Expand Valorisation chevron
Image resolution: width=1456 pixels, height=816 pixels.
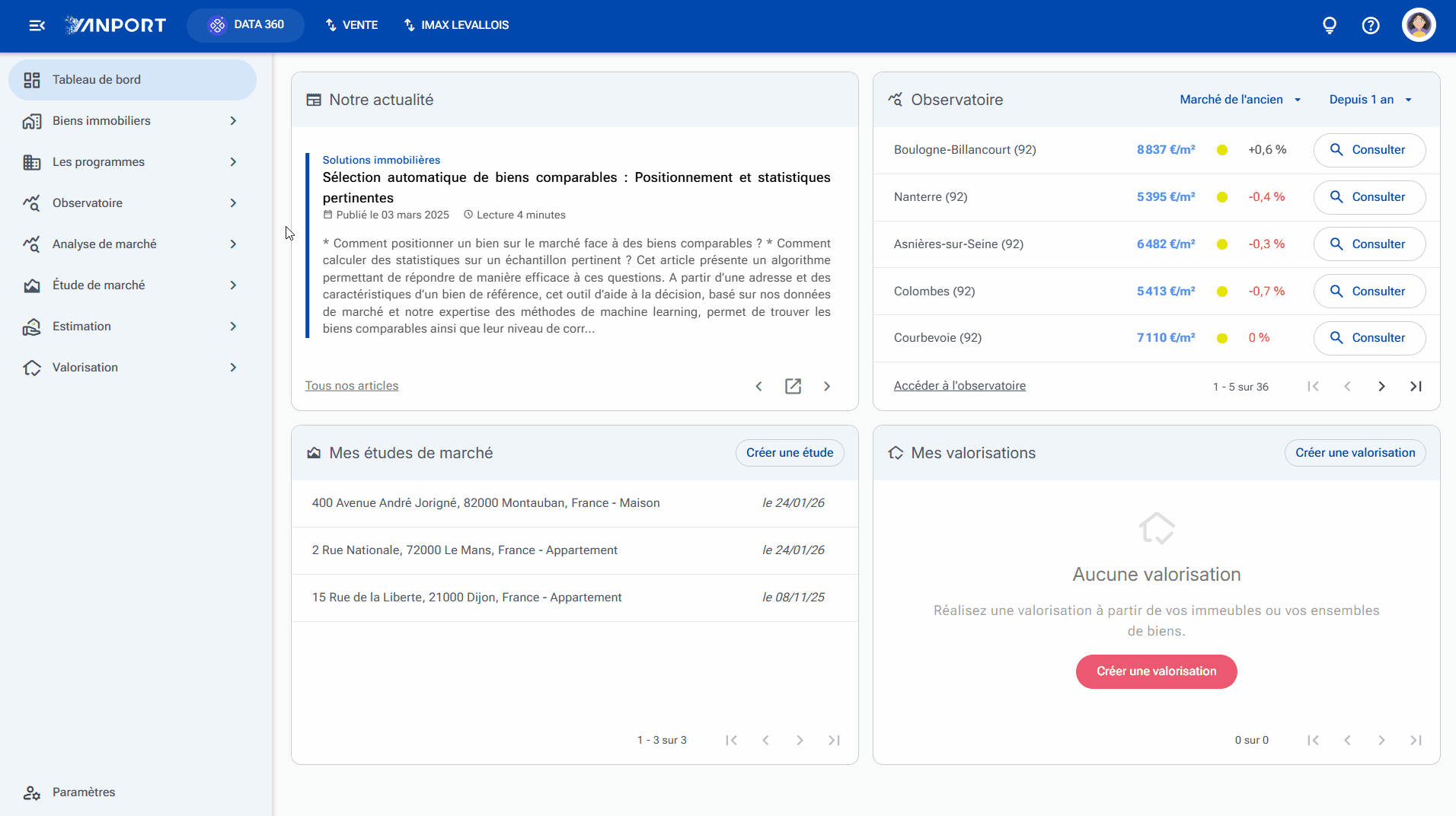coord(233,368)
